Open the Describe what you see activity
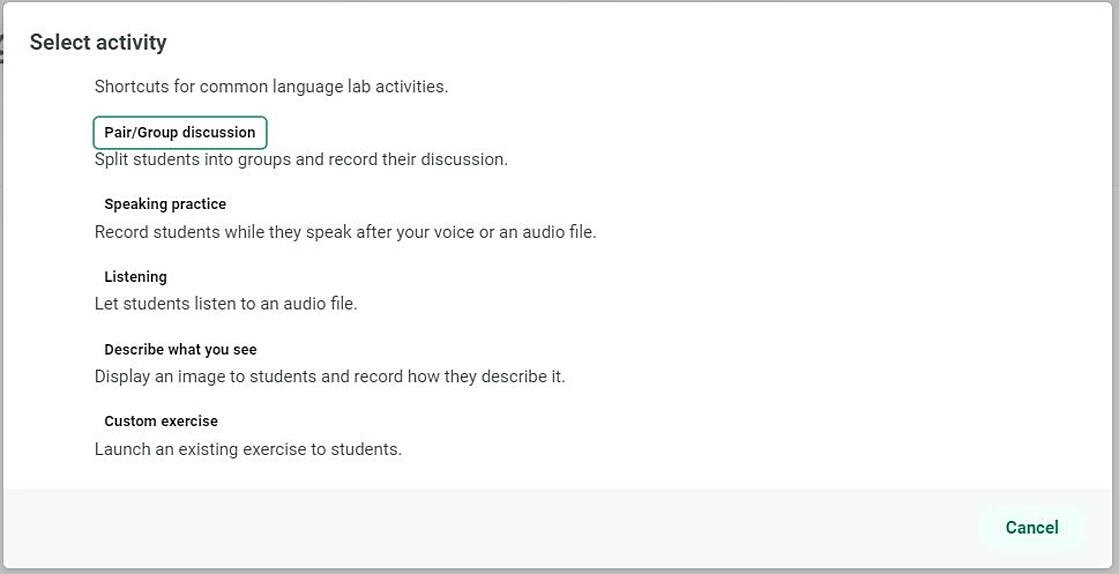 coord(180,350)
